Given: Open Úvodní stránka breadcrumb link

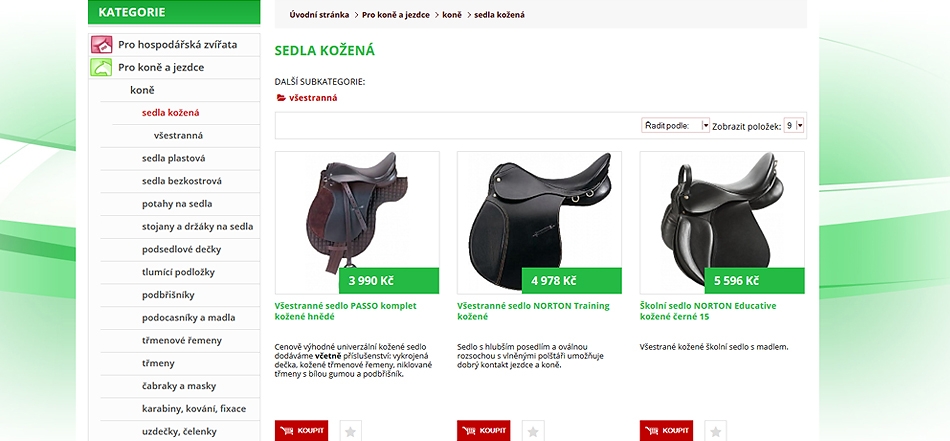Looking at the screenshot, I should 319,15.
